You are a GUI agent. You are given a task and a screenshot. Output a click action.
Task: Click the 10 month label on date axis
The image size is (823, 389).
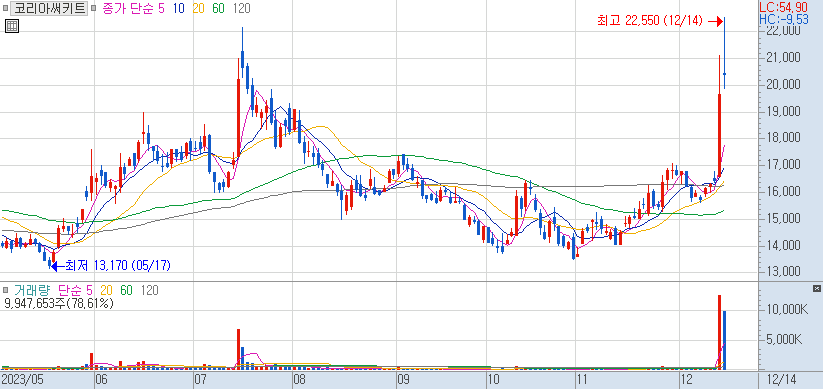pos(493,379)
